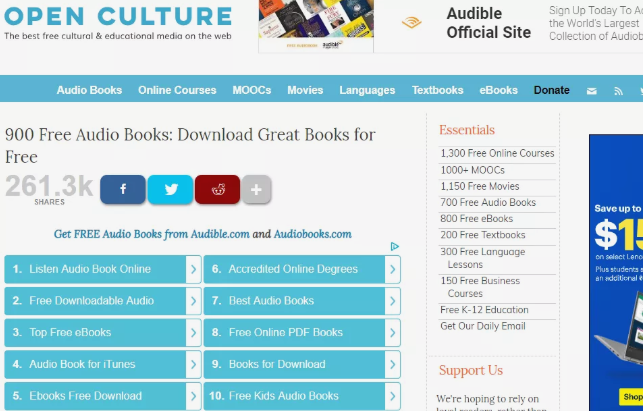Click arrow next to Free Online PDF Books
The height and width of the screenshot is (411, 643).
click(x=393, y=332)
